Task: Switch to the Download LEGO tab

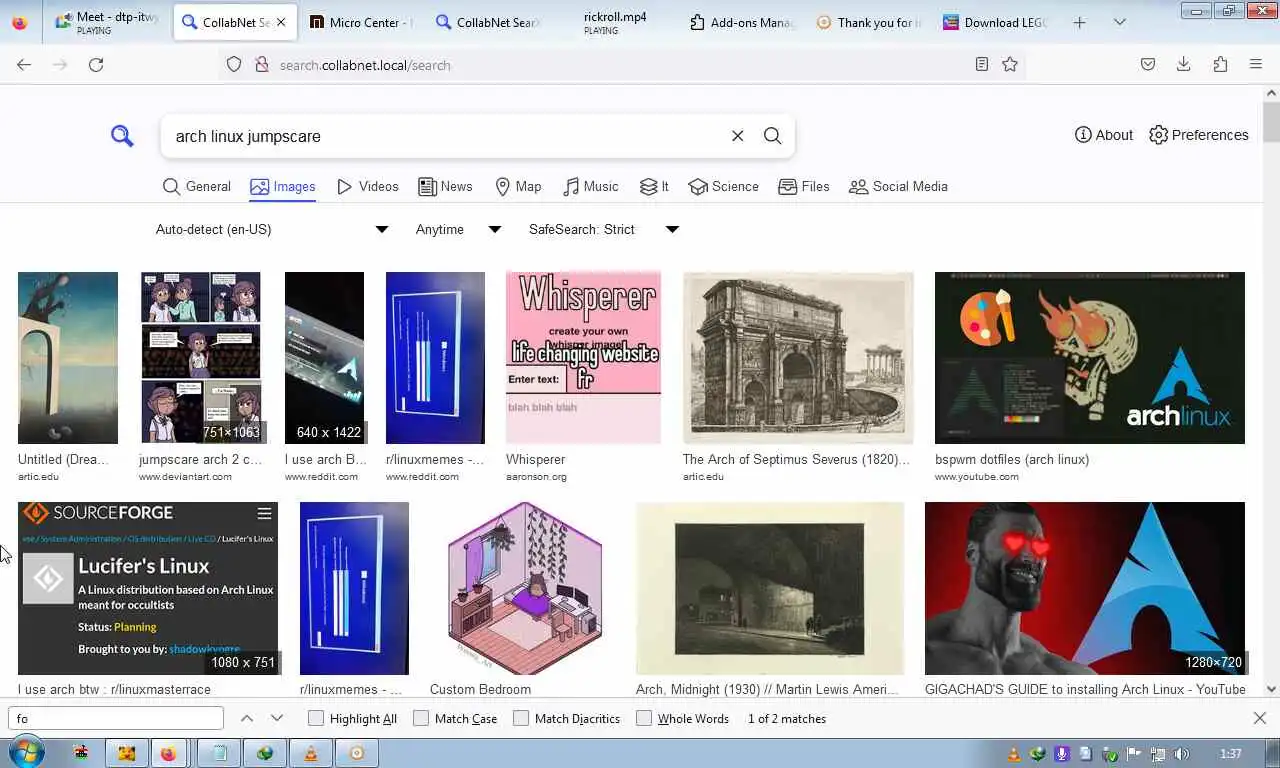Action: click(x=995, y=22)
